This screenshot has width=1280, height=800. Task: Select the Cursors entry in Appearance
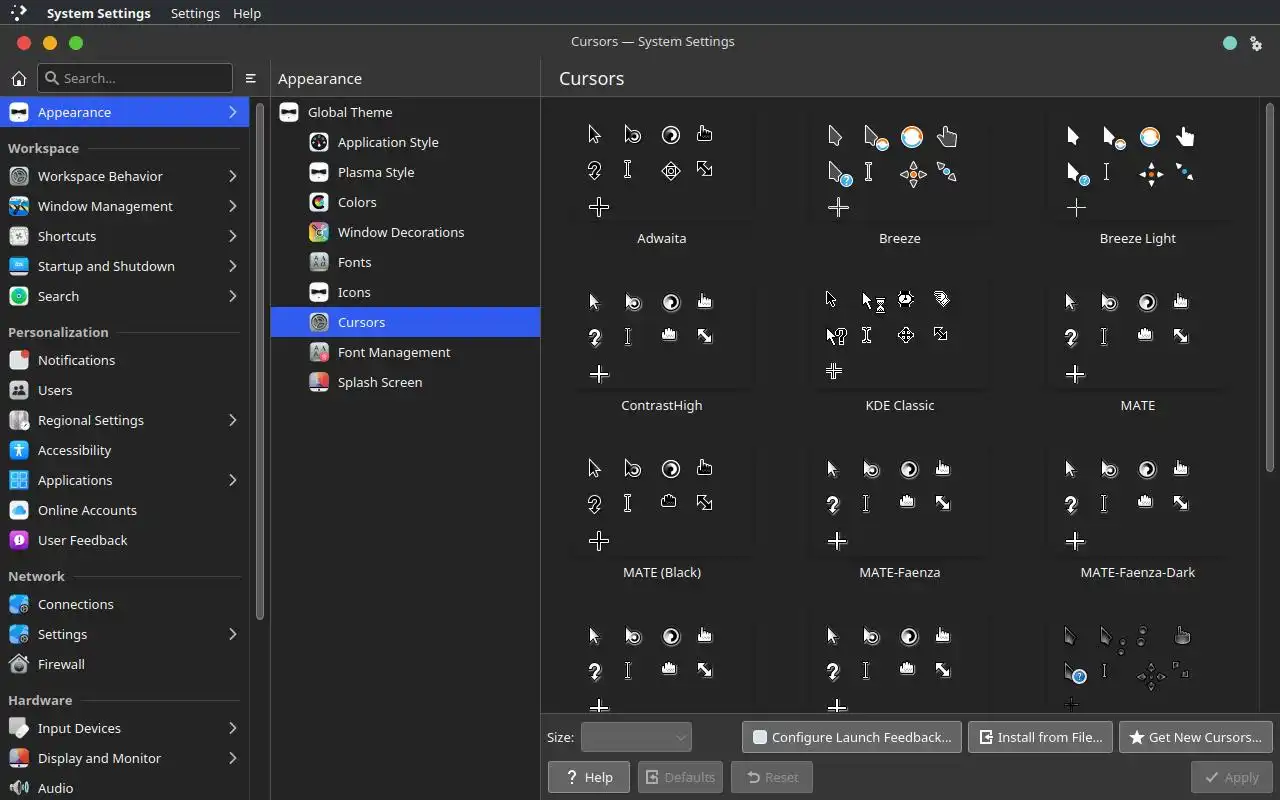tap(405, 322)
